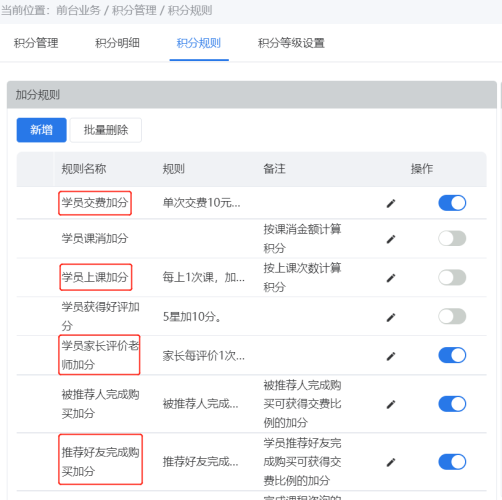Disable the 学员交费加分 toggle switch
Screen dimensions: 502x500
click(x=452, y=203)
